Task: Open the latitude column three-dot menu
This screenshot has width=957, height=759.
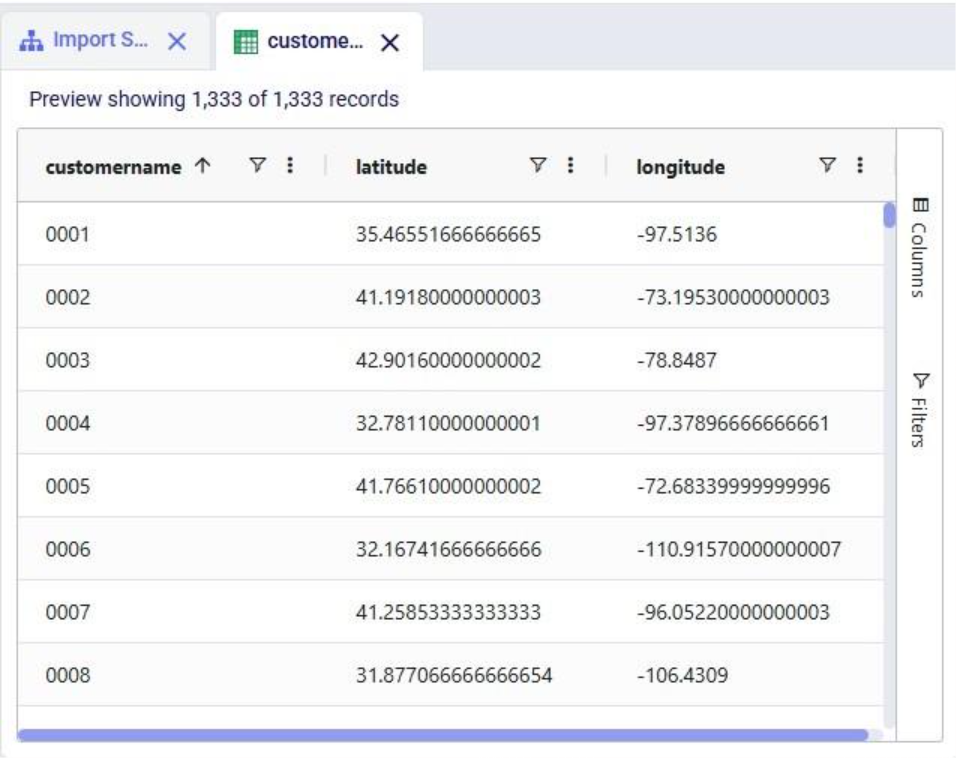Action: click(x=572, y=166)
